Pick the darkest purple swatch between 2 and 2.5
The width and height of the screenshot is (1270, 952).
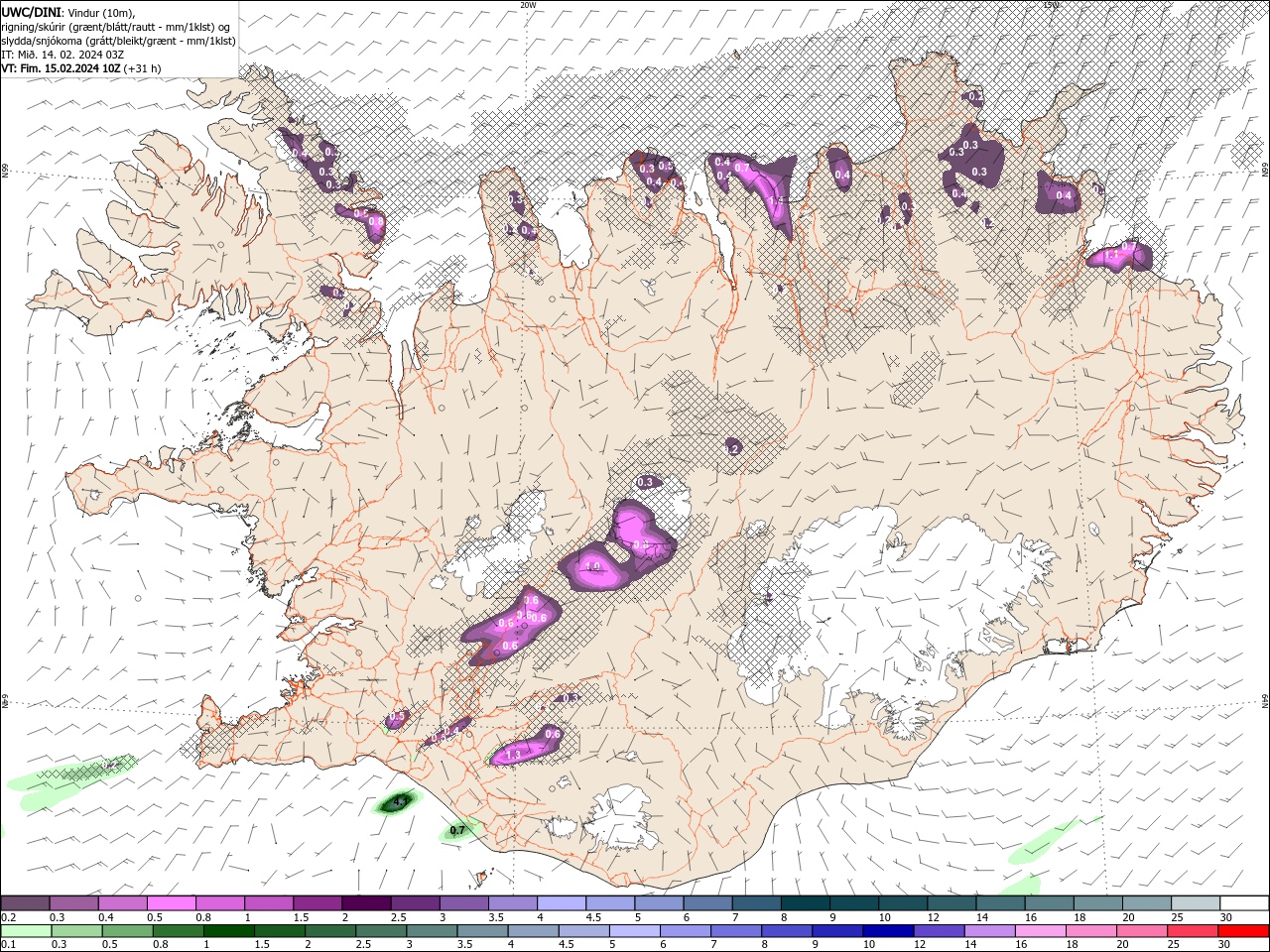366,903
